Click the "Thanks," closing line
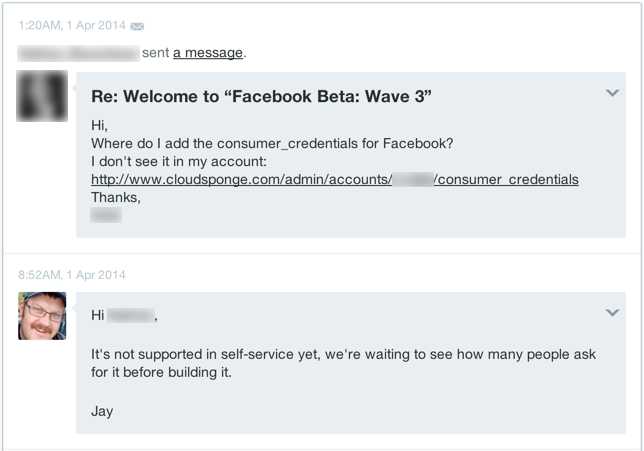Viewport: 644px width, 451px height. [x=116, y=198]
